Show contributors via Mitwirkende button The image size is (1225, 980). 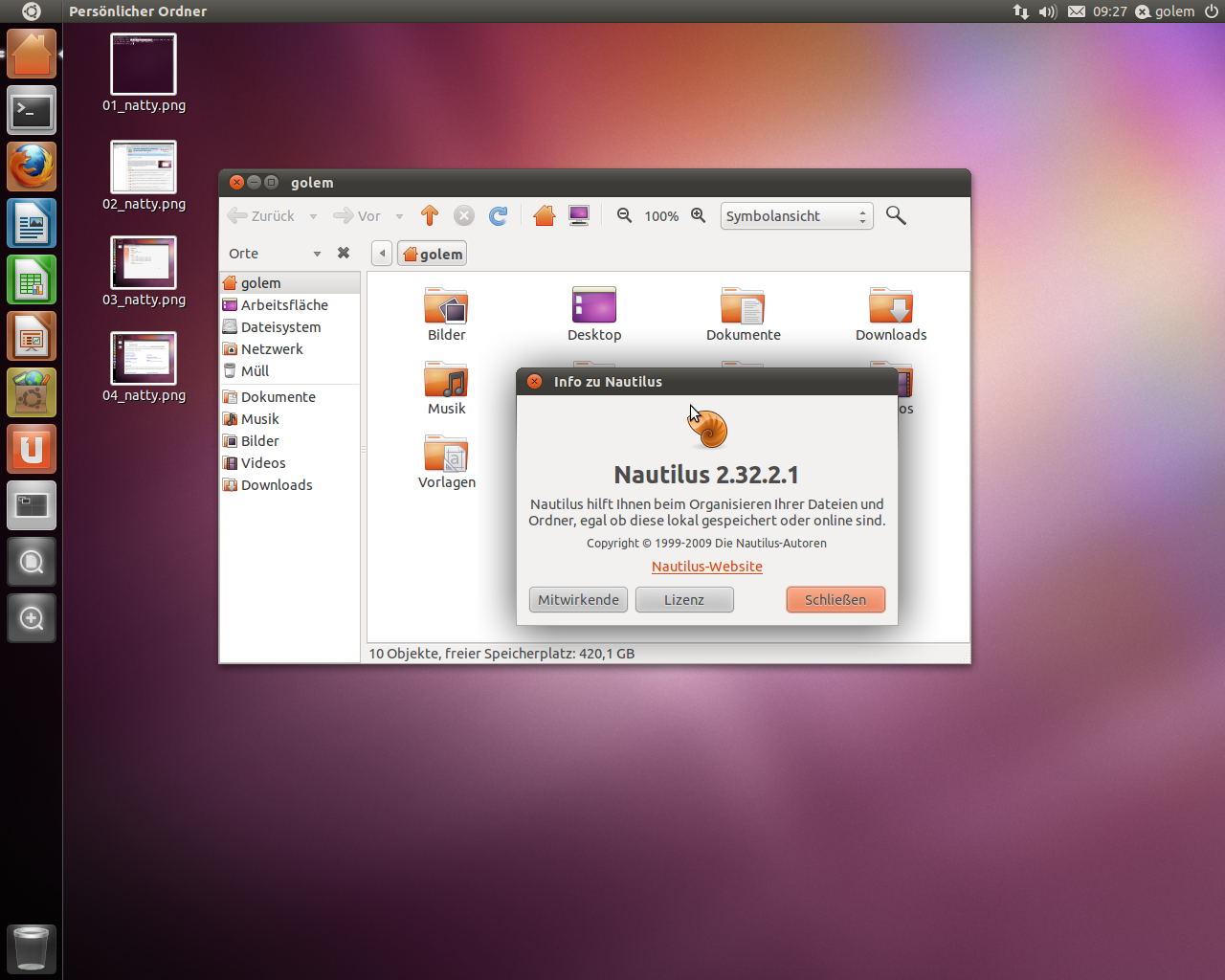[578, 599]
